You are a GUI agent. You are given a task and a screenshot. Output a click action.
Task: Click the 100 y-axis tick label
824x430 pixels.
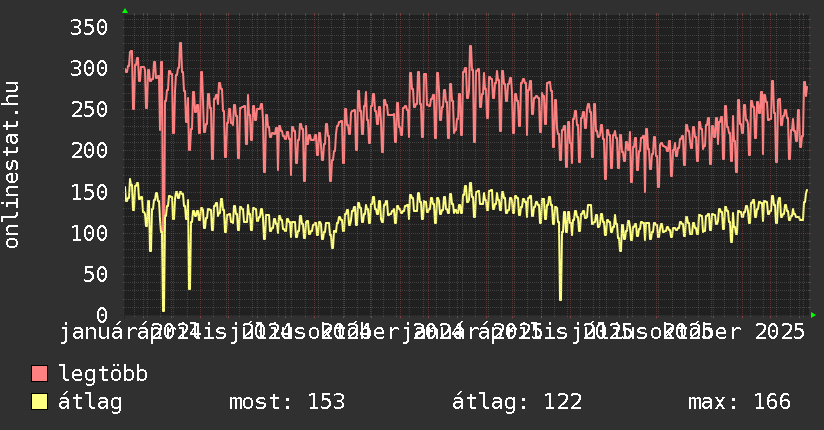[88, 232]
